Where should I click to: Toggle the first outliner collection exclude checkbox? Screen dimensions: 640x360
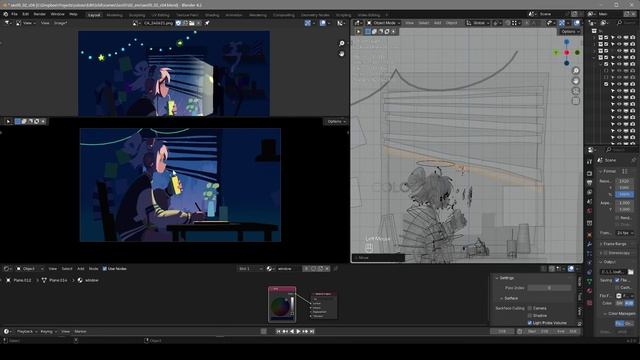pos(606,38)
